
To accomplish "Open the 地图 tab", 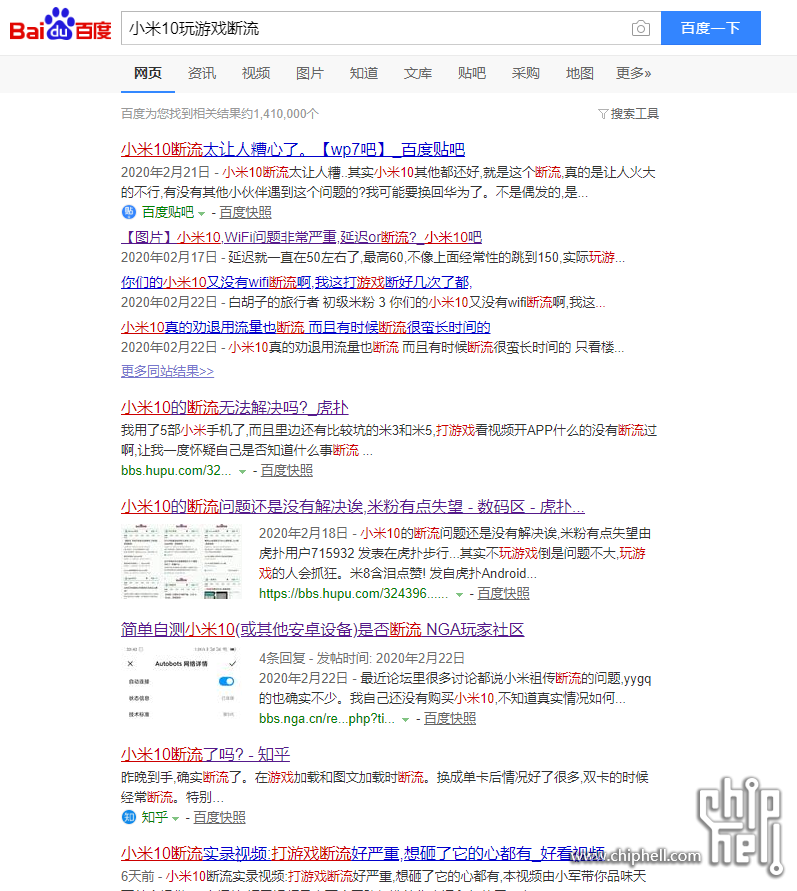I will (x=579, y=73).
